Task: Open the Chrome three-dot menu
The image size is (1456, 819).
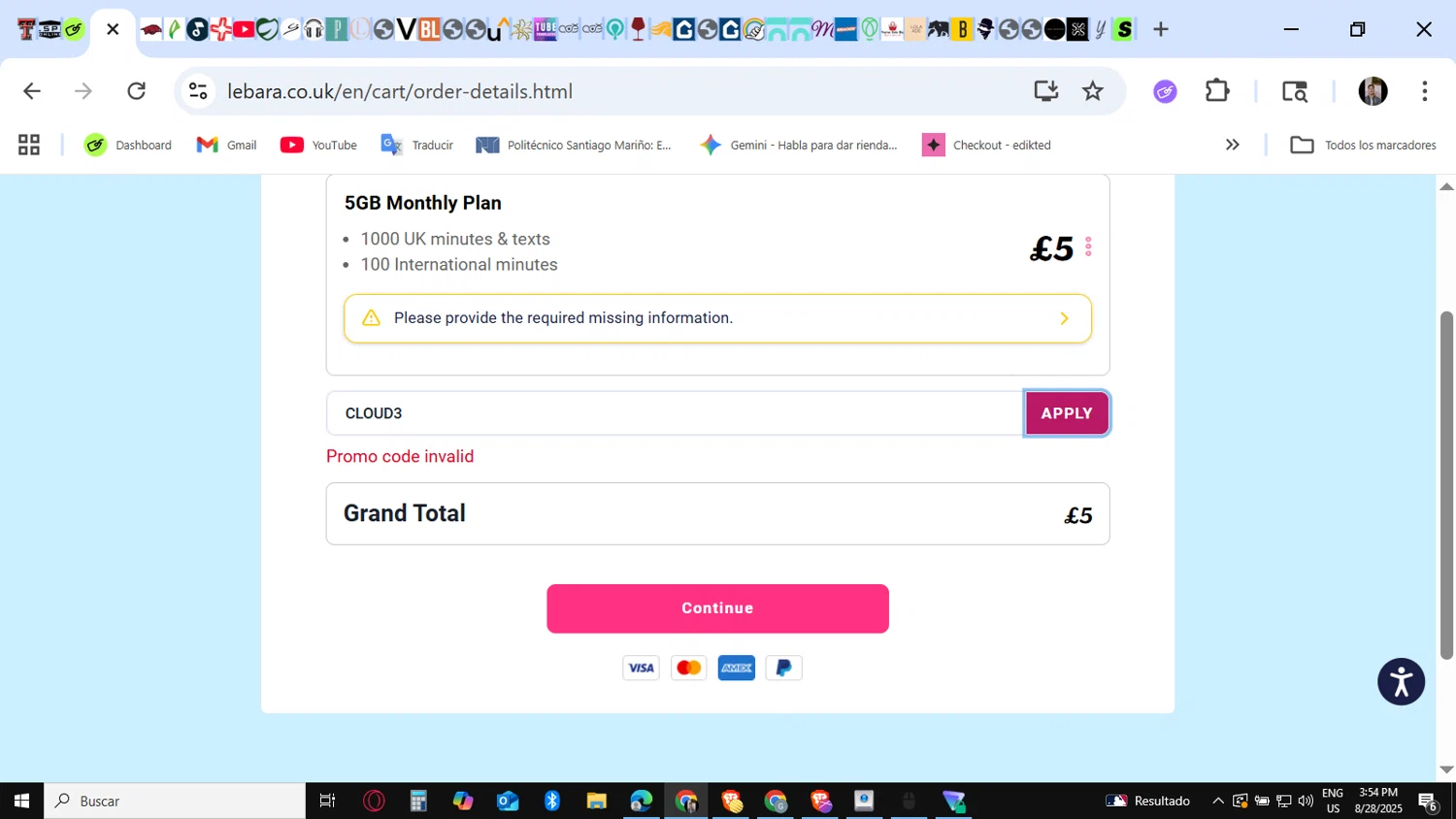Action: pyautogui.click(x=1424, y=91)
